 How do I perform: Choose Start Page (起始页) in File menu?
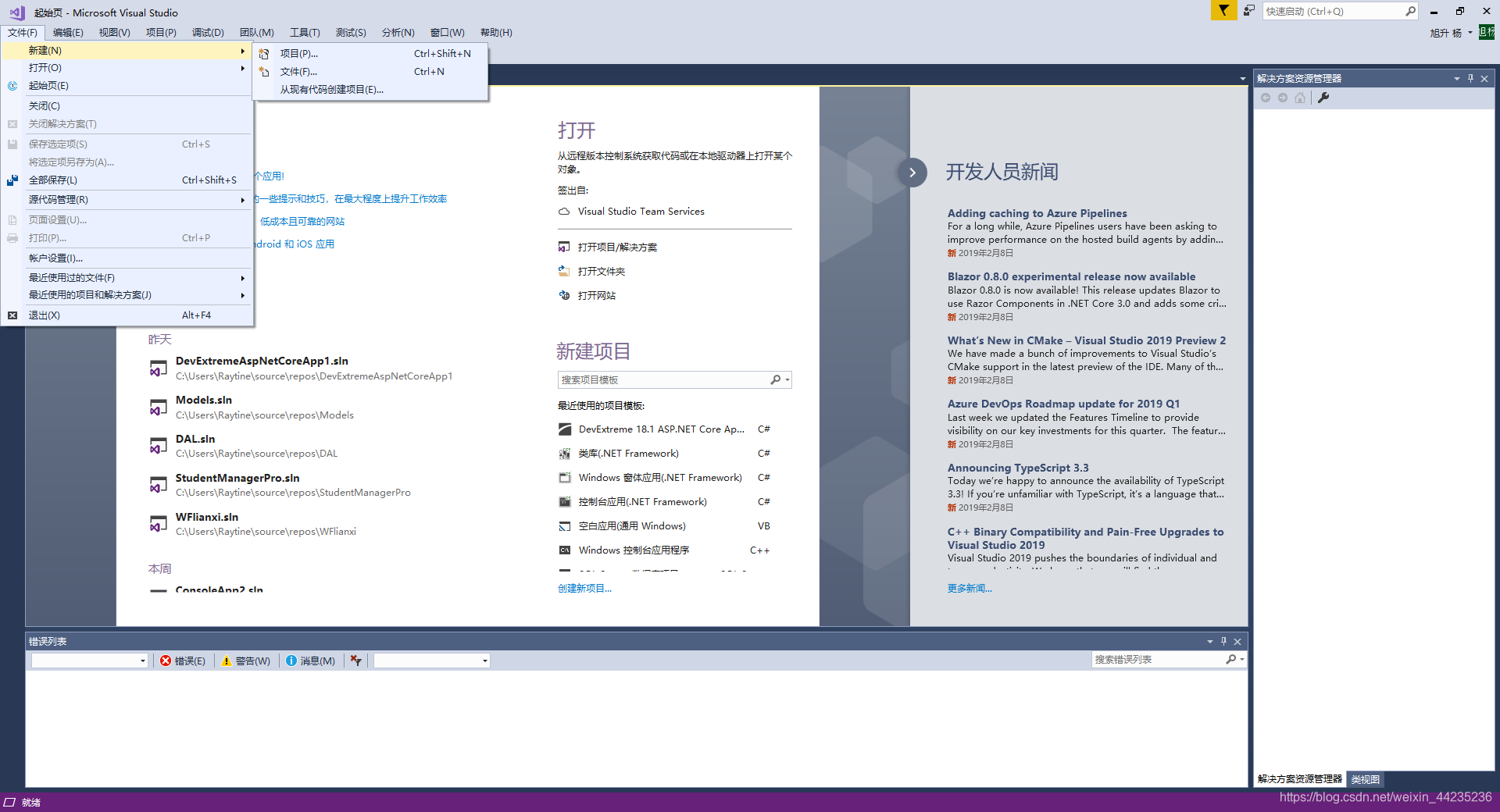tap(127, 86)
